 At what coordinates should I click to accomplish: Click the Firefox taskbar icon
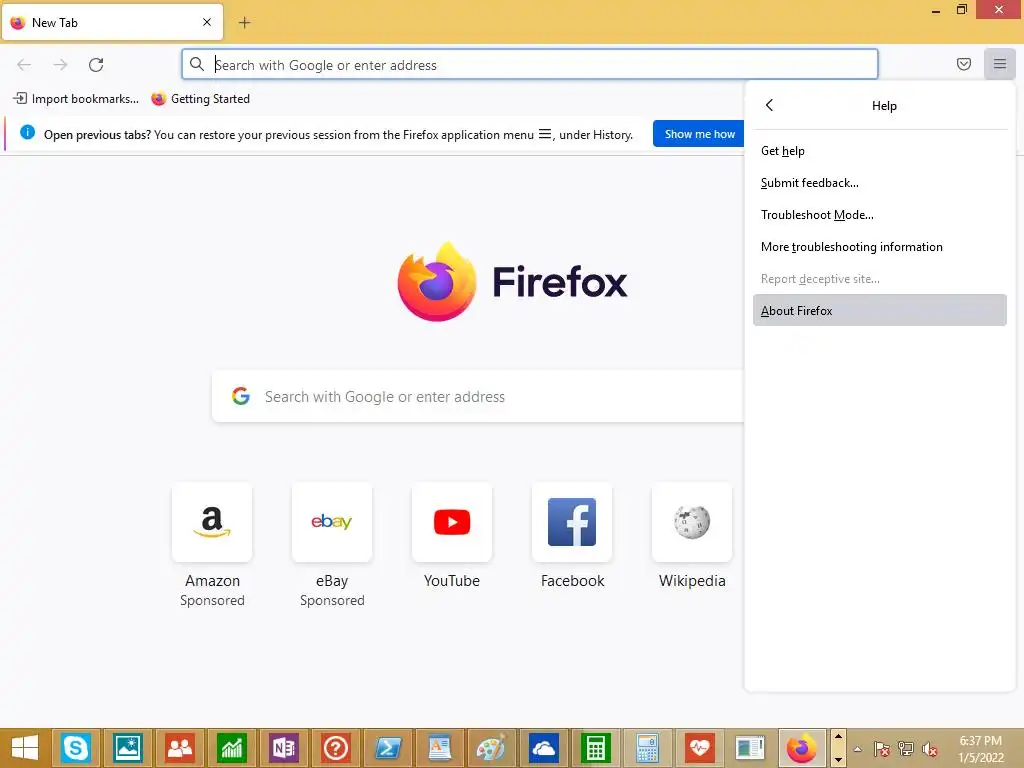point(802,748)
